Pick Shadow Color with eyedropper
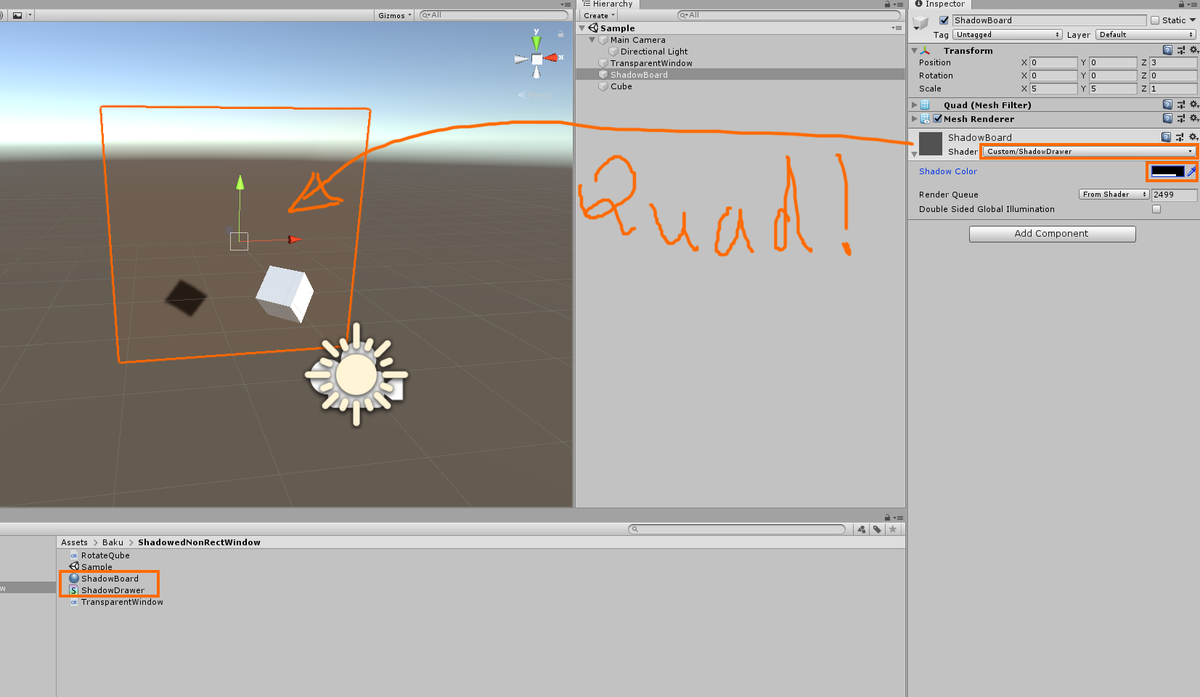Screen dimensions: 1200x697 pos(1191,172)
